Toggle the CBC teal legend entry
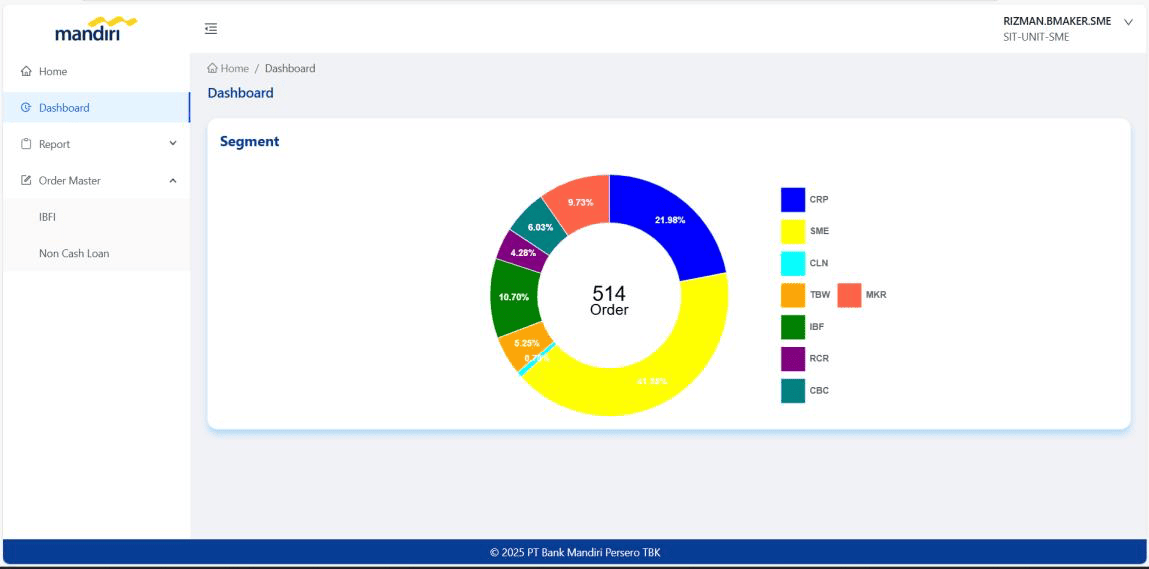 point(805,391)
